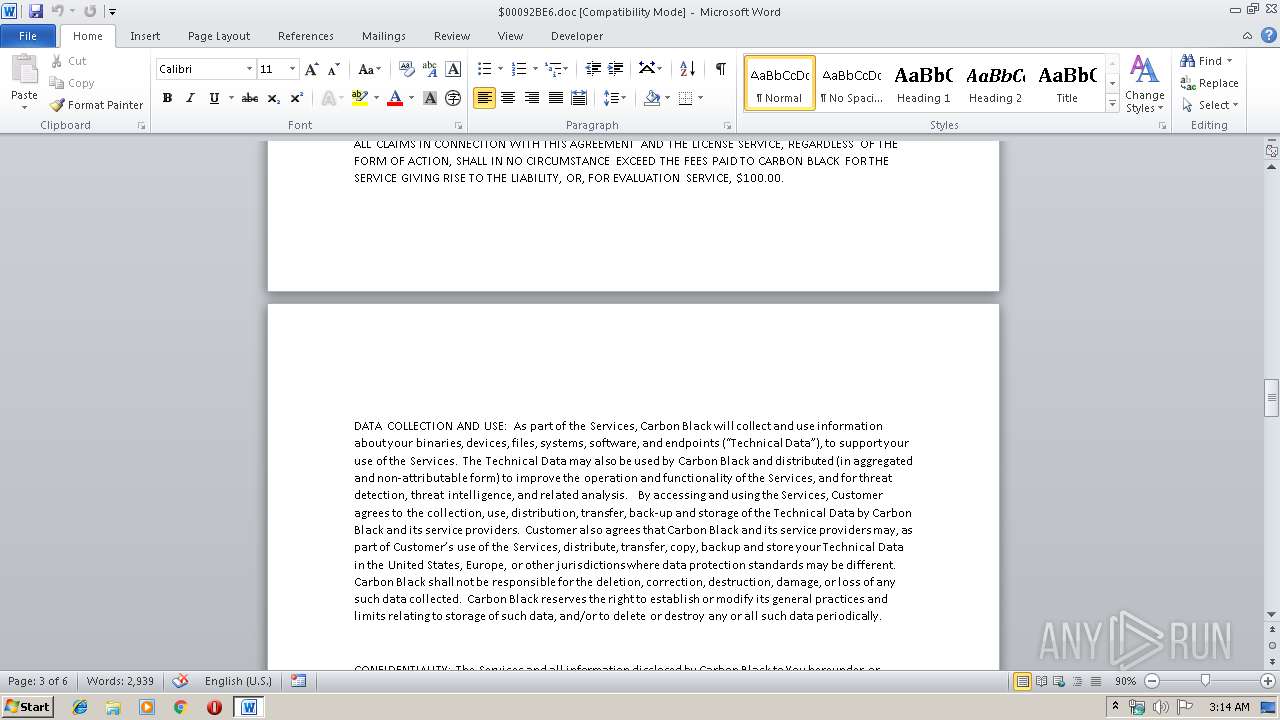Image resolution: width=1280 pixels, height=720 pixels.
Task: Apply the red font color
Action: pyautogui.click(x=395, y=98)
